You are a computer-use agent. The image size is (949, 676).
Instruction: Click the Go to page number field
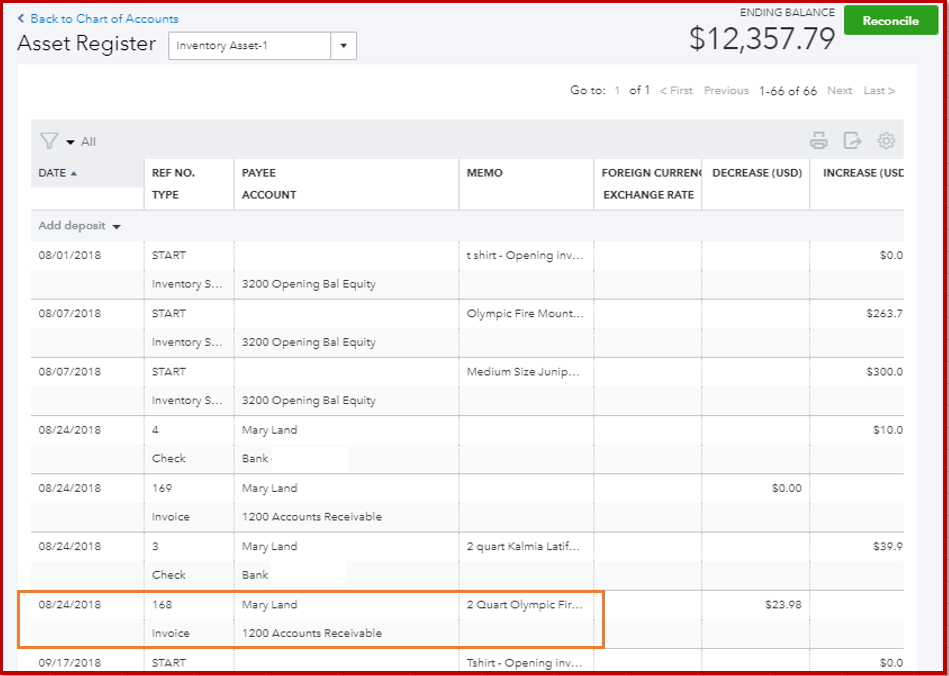pos(617,91)
